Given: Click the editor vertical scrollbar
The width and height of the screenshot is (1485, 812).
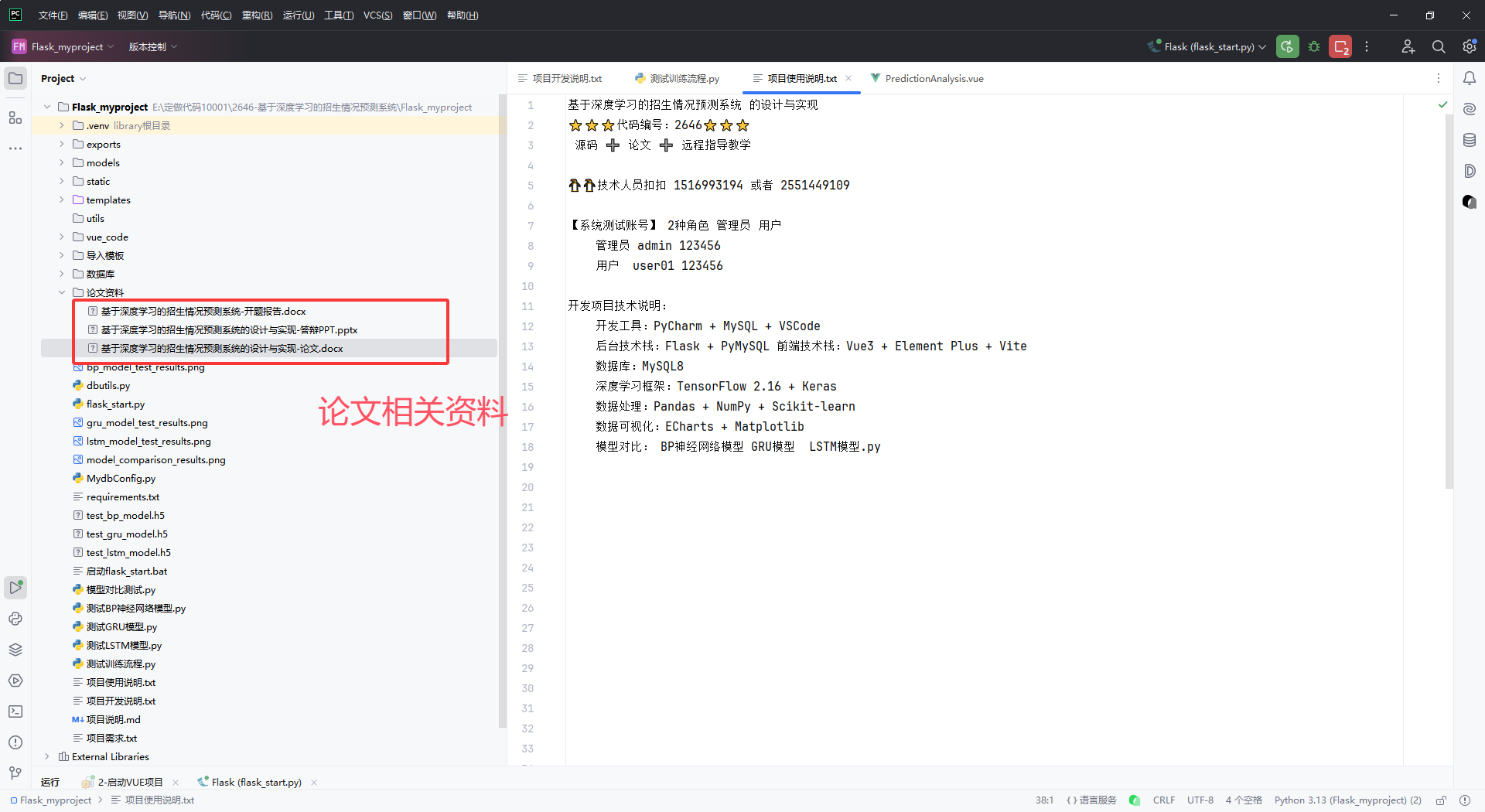Looking at the screenshot, I should pyautogui.click(x=1449, y=302).
